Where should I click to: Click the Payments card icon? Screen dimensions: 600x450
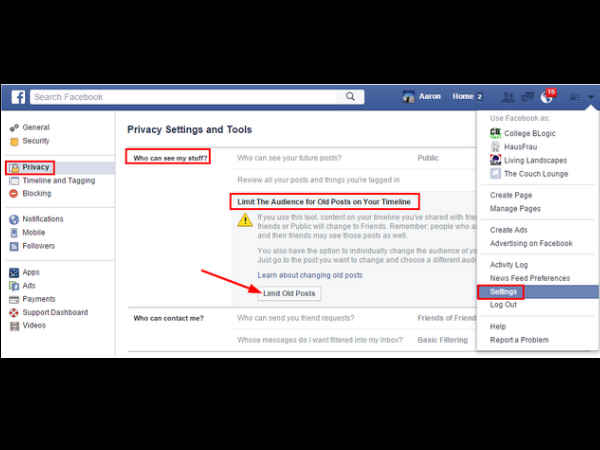(x=14, y=299)
